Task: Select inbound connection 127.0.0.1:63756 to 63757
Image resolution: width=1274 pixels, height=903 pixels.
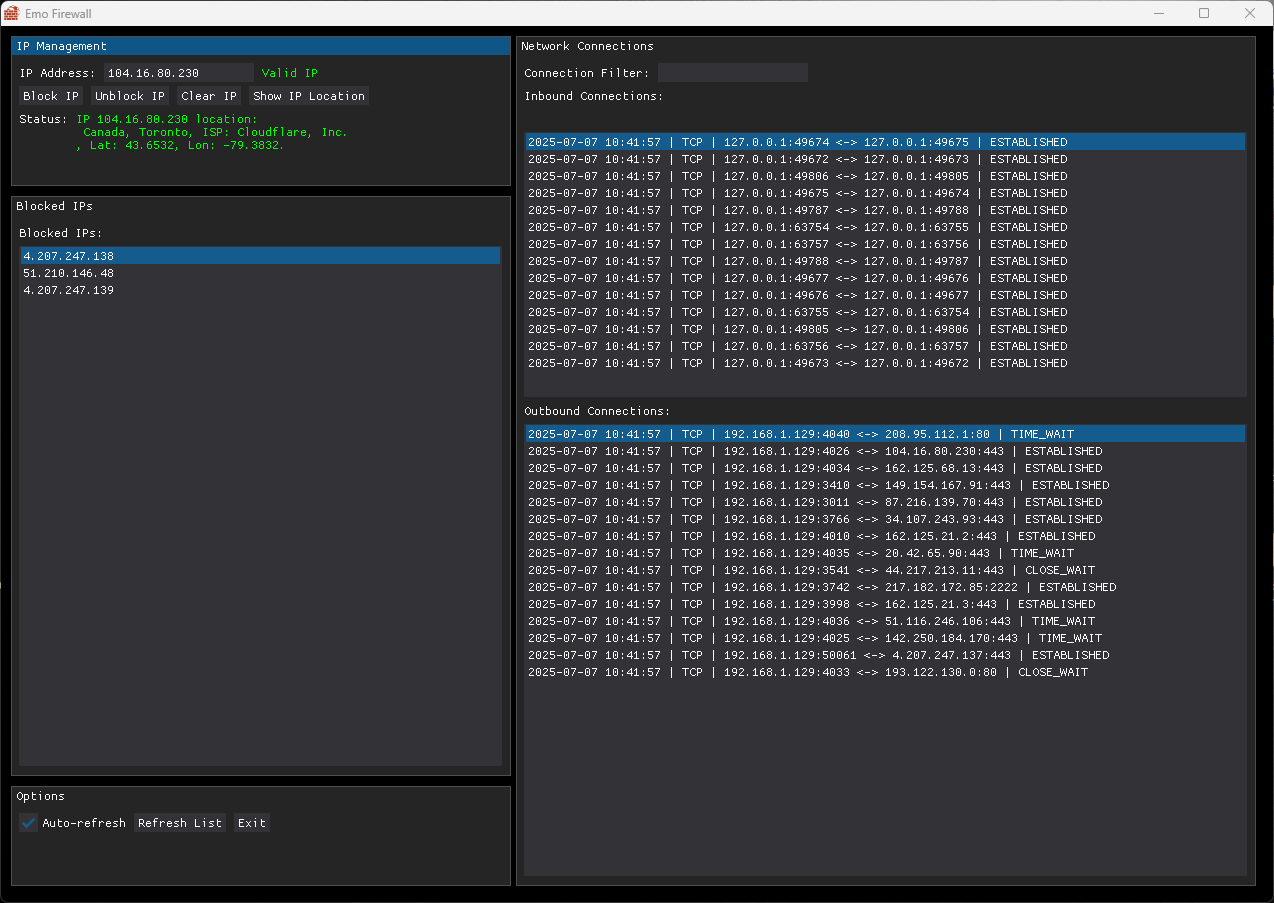Action: [x=885, y=346]
